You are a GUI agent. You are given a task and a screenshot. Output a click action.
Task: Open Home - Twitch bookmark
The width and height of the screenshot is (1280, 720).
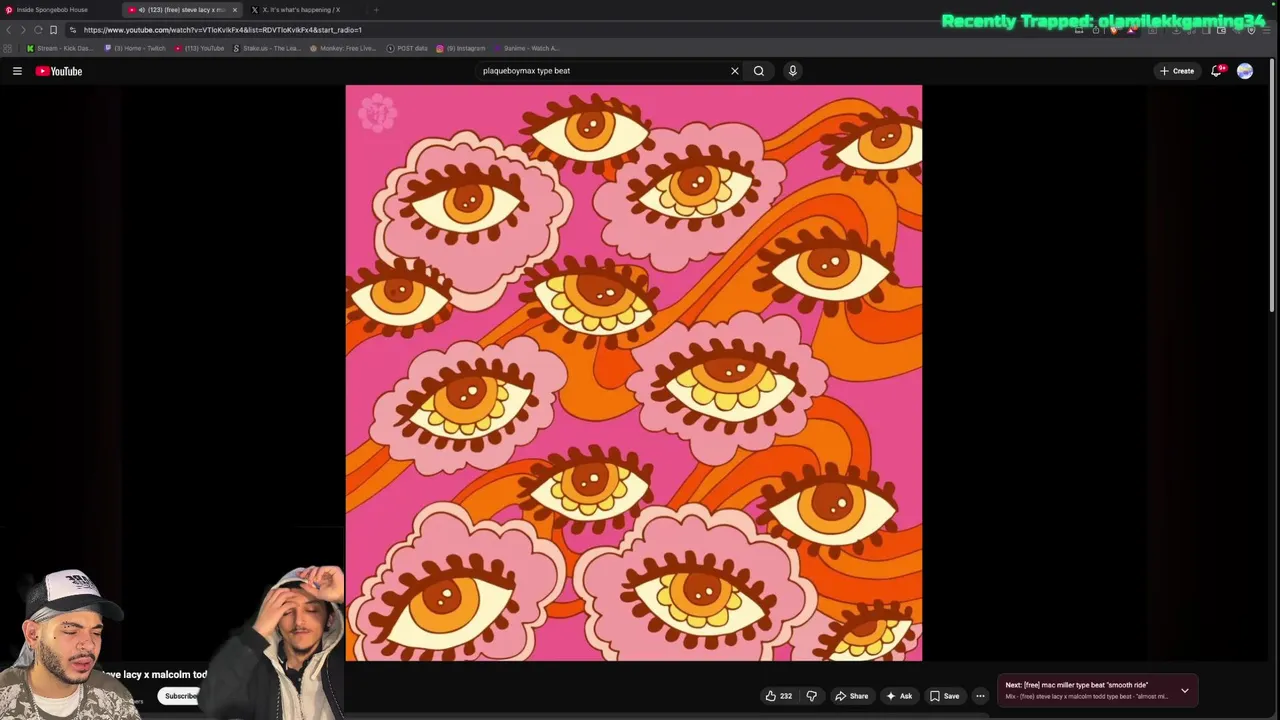tap(135, 48)
